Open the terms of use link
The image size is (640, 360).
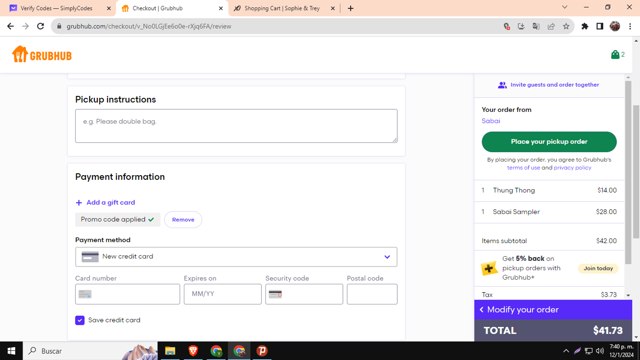[x=523, y=168]
